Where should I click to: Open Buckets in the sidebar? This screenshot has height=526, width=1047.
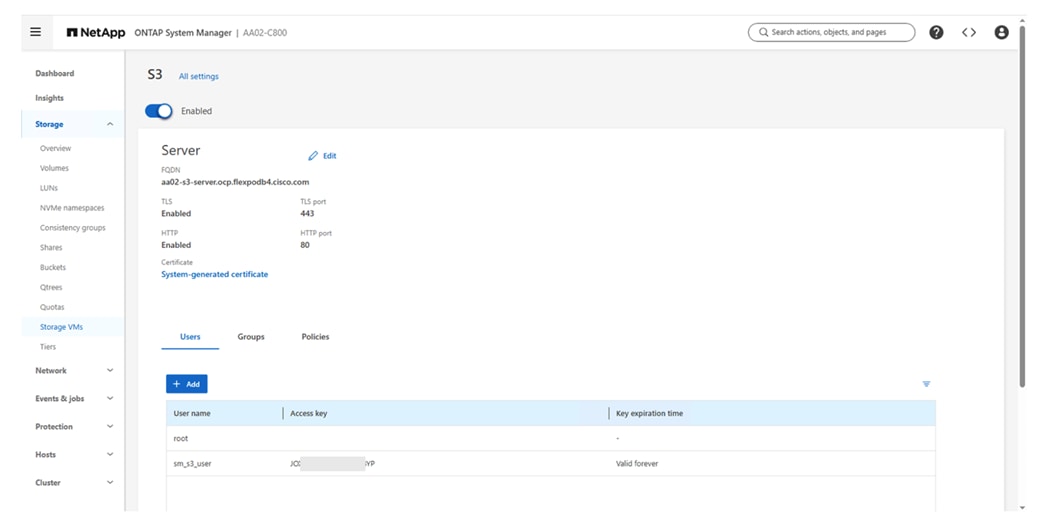53,268
